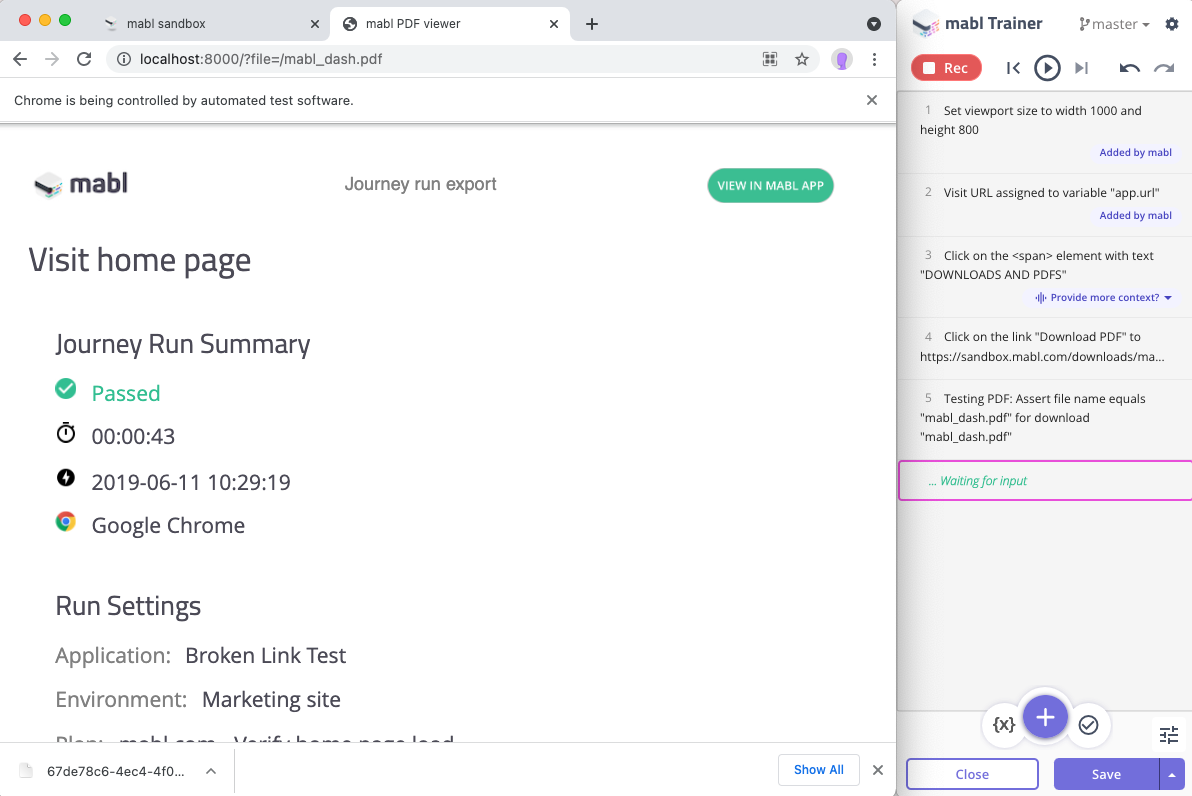Screen dimensions: 1192x796
Task: Select the mabl PDF viewer tab
Action: tap(450, 24)
